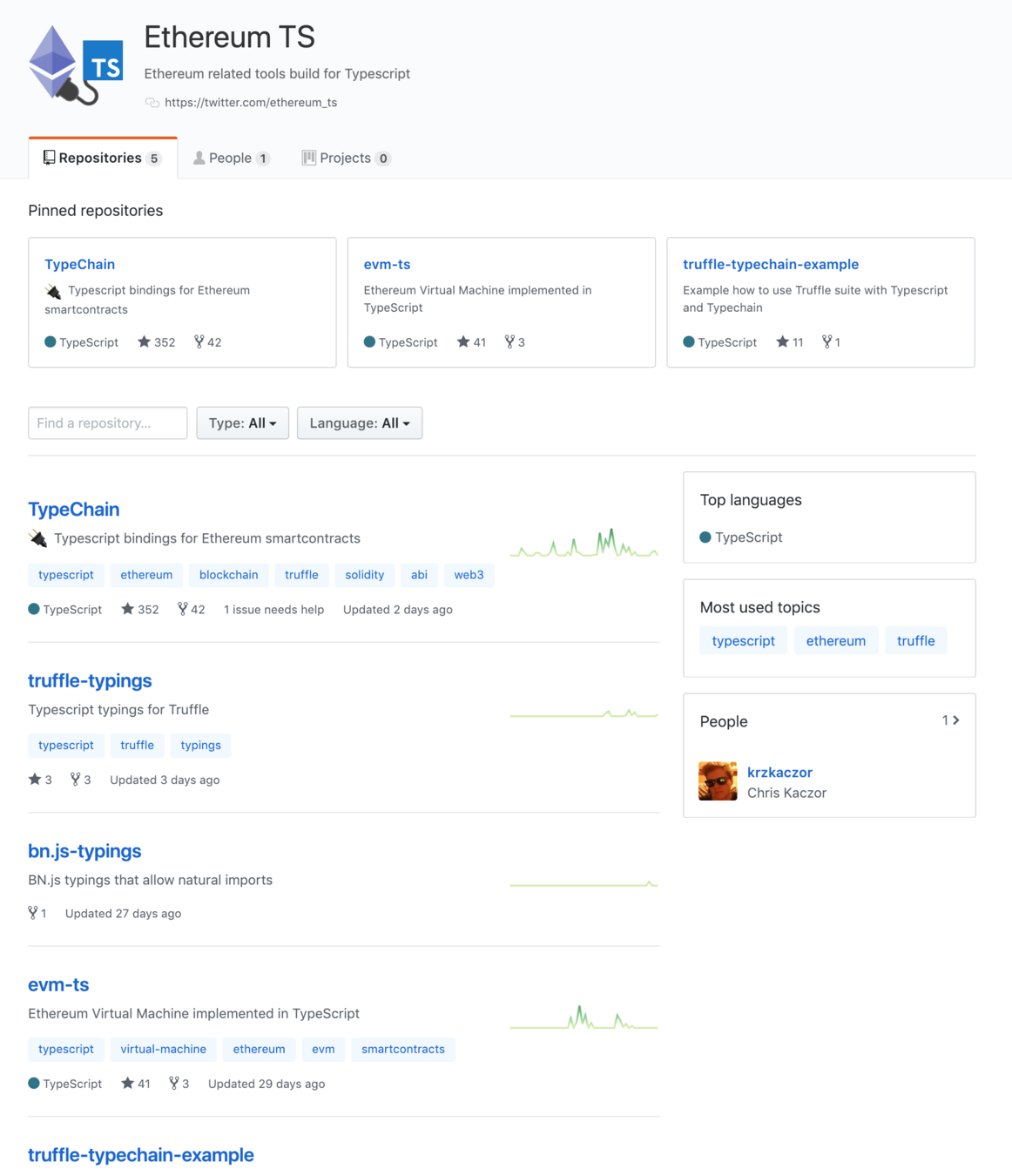Viewport: 1012px width, 1176px height.
Task: Click the fork count 3 in evm-ts list row
Action: (179, 1084)
